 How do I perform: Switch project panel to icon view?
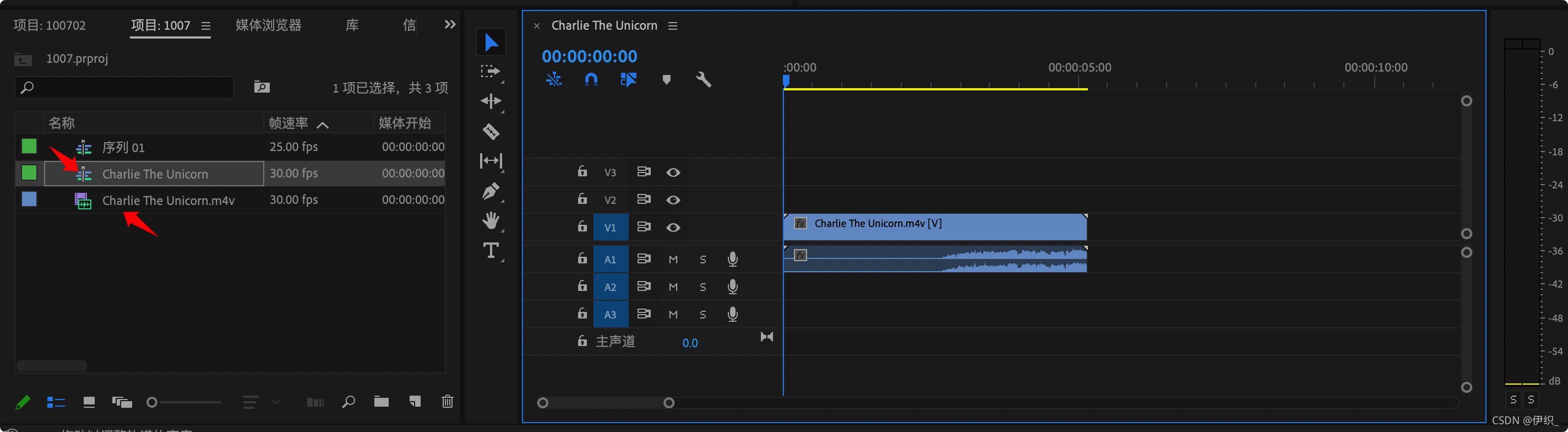[x=89, y=402]
